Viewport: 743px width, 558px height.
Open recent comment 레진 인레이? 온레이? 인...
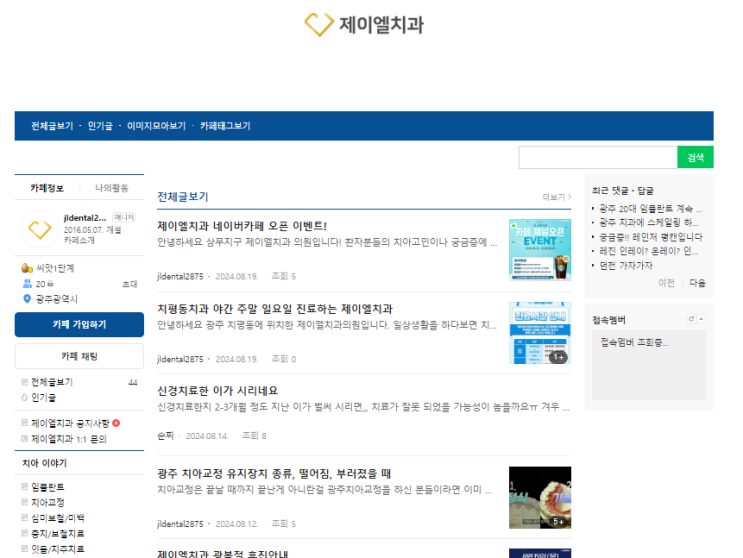click(648, 251)
